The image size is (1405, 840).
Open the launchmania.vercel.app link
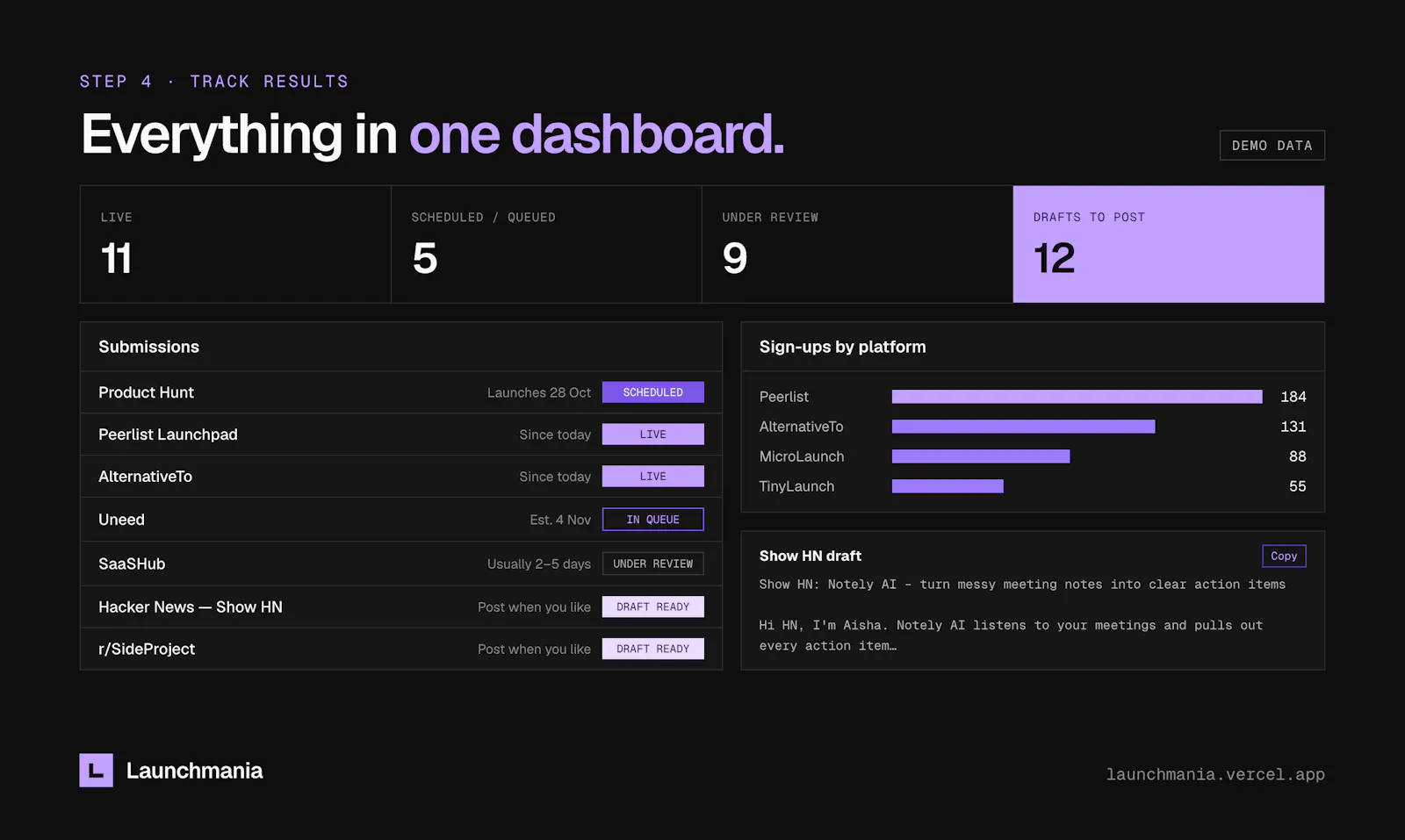[x=1215, y=774]
